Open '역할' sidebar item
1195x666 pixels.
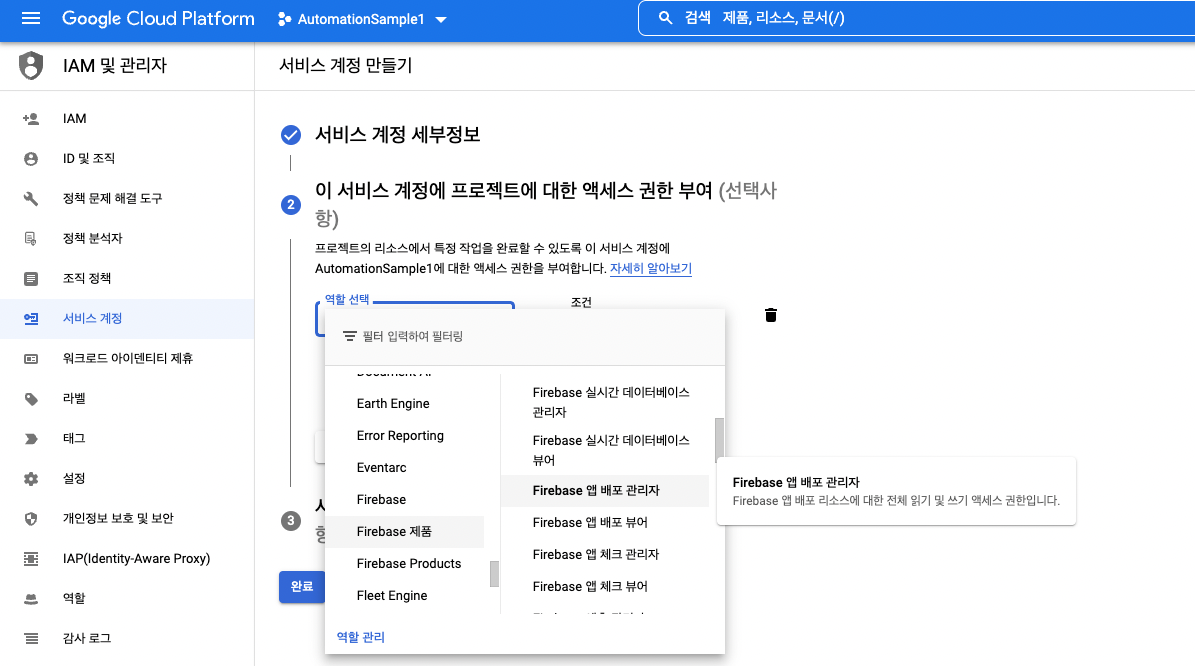pyautogui.click(x=127, y=598)
